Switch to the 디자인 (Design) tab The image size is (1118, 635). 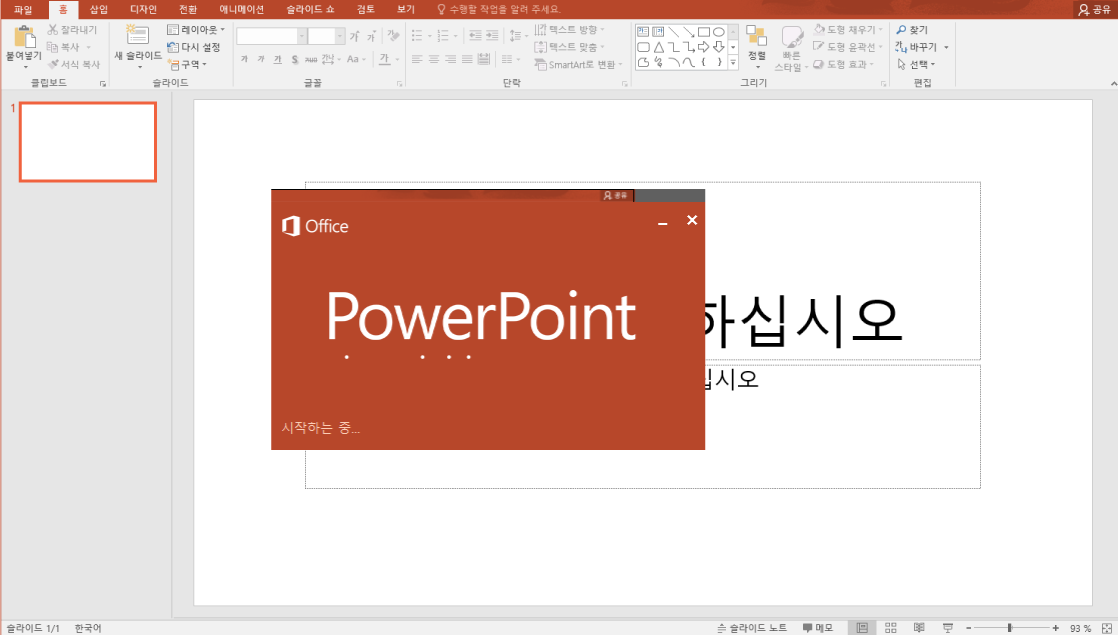(x=143, y=9)
